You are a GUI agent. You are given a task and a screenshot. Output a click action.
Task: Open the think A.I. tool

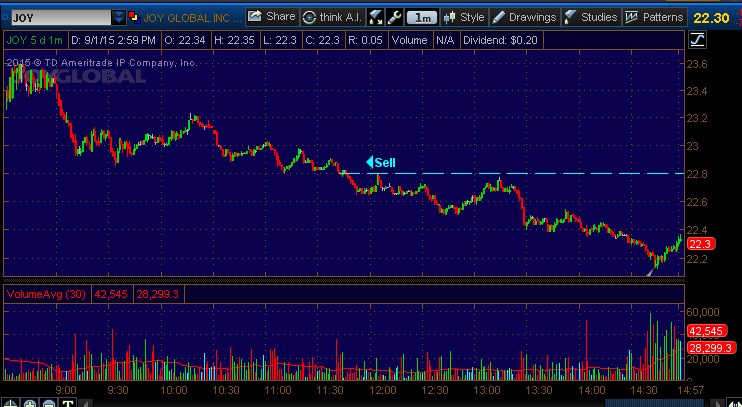click(x=331, y=17)
